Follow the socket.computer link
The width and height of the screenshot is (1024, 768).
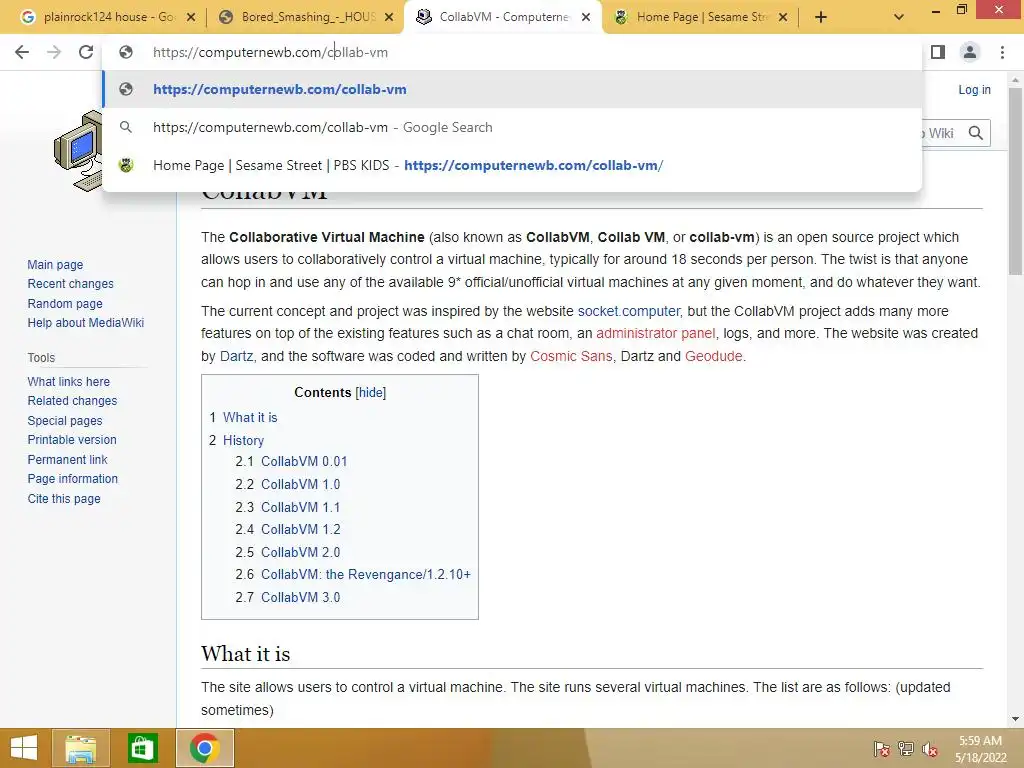pos(628,311)
